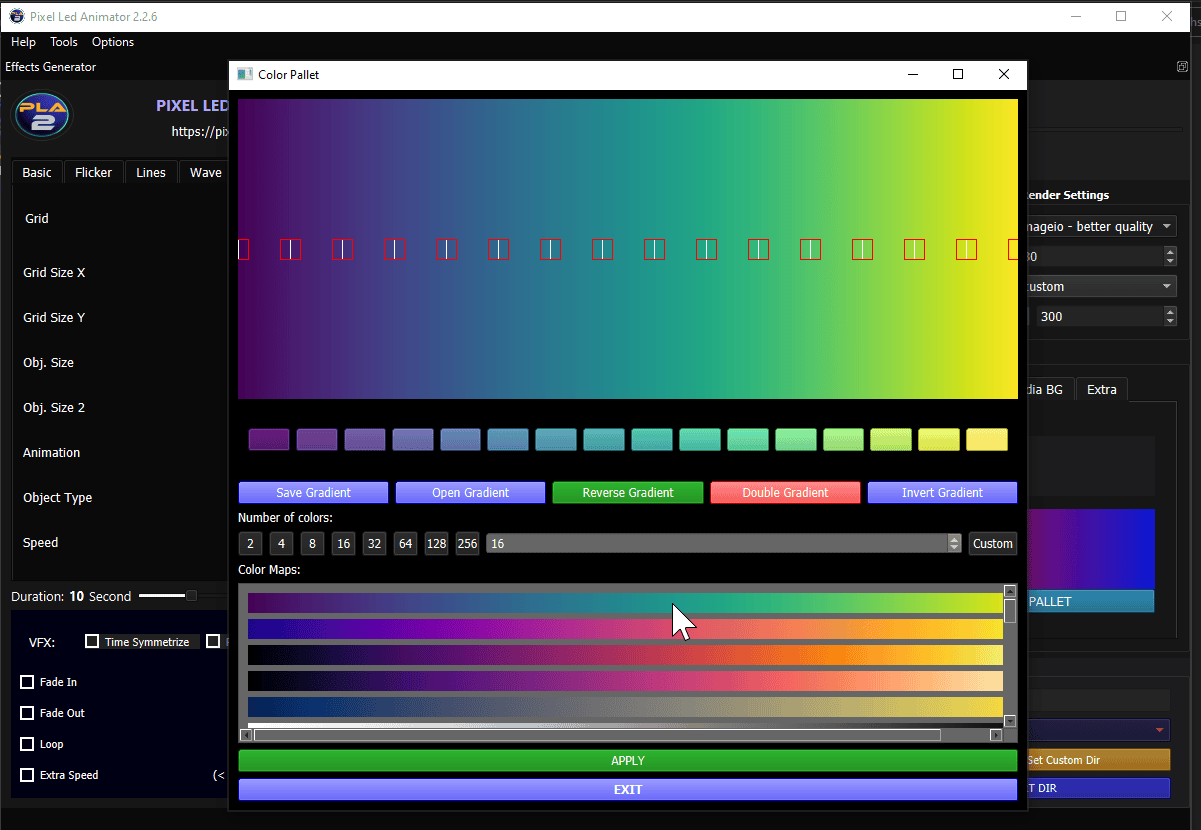This screenshot has width=1201, height=830.
Task: Click the PLA2 logo icon
Action: 41,114
